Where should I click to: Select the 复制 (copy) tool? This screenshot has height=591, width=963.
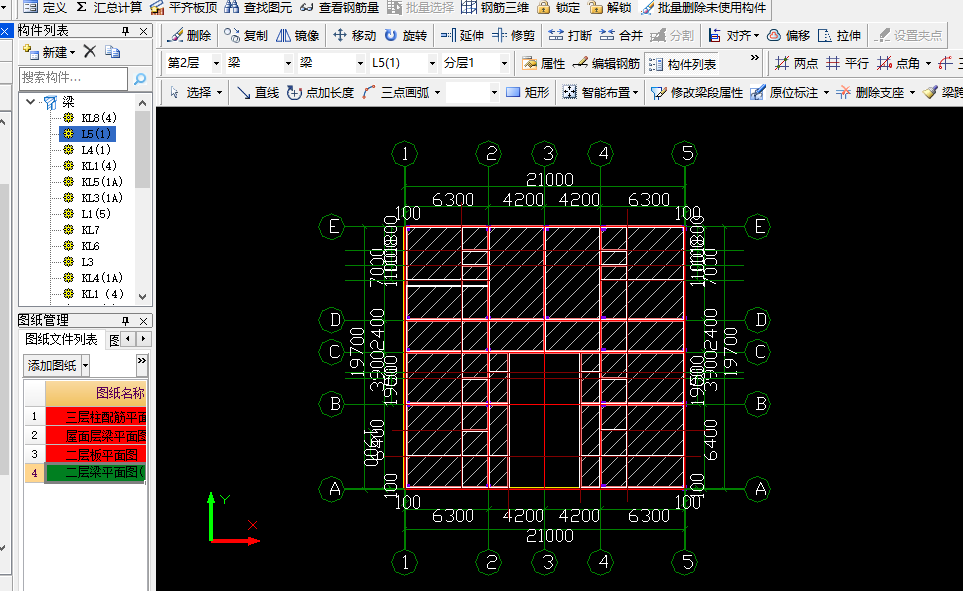point(246,36)
